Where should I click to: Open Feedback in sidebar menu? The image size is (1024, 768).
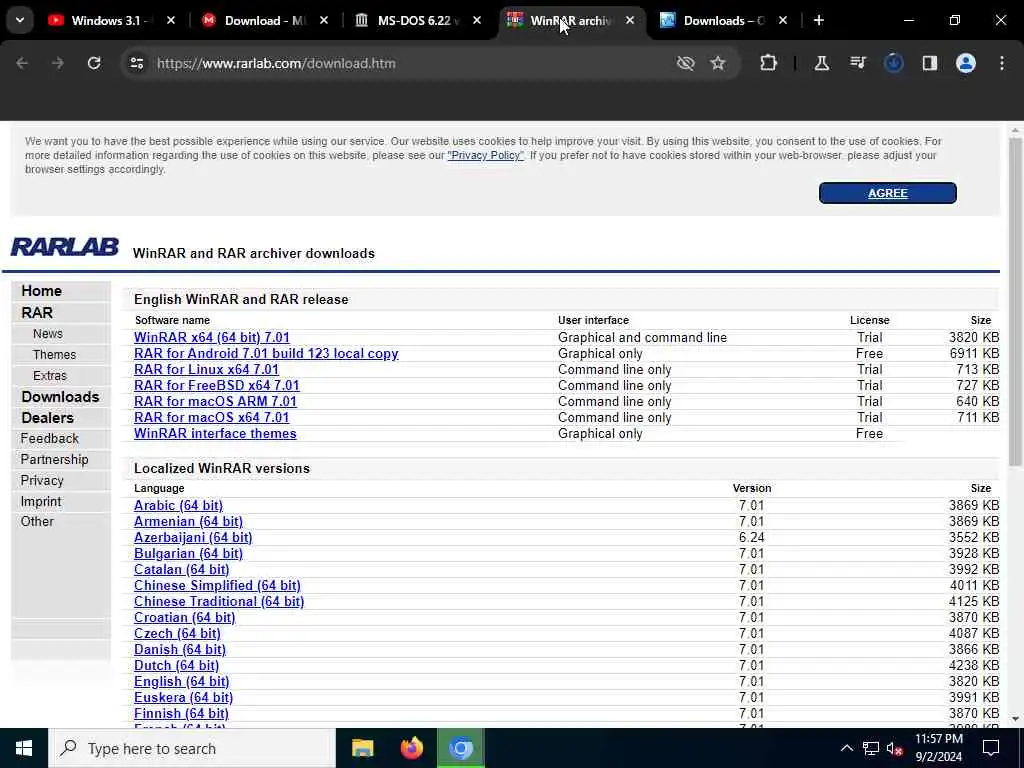tap(49, 439)
